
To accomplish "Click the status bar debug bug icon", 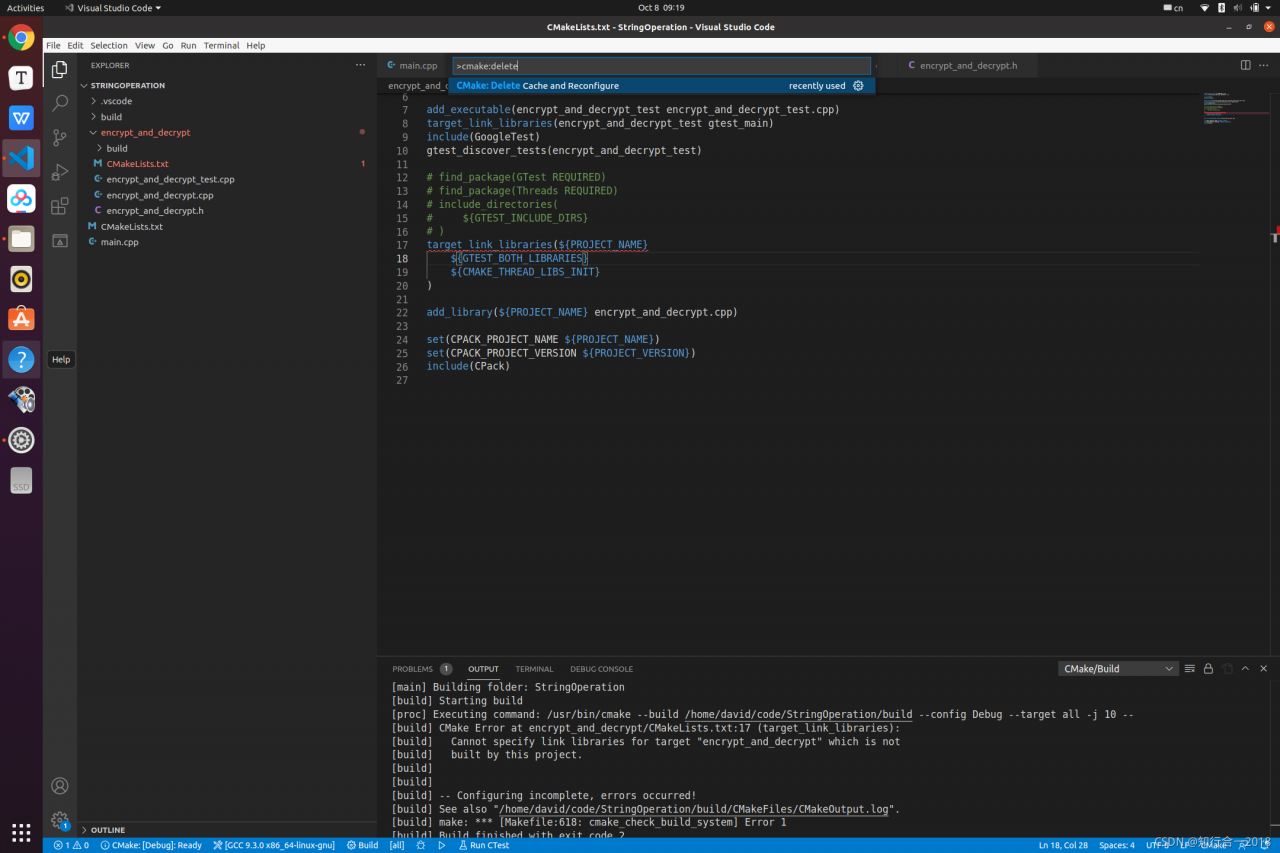I will (421, 845).
